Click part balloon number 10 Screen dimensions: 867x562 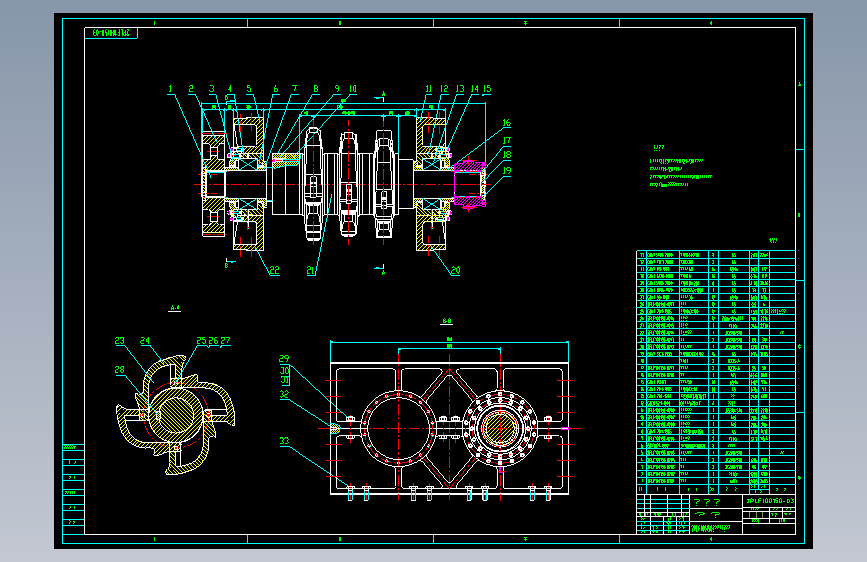(x=353, y=89)
